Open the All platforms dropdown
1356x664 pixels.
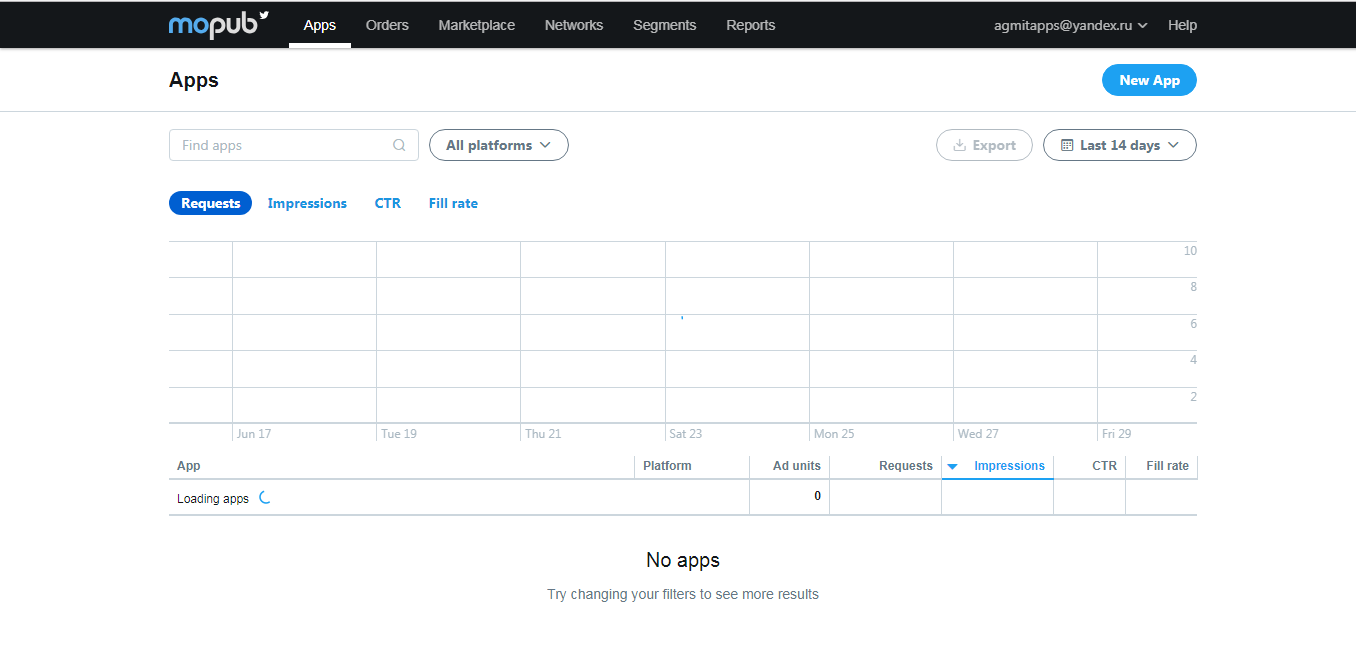coord(499,145)
